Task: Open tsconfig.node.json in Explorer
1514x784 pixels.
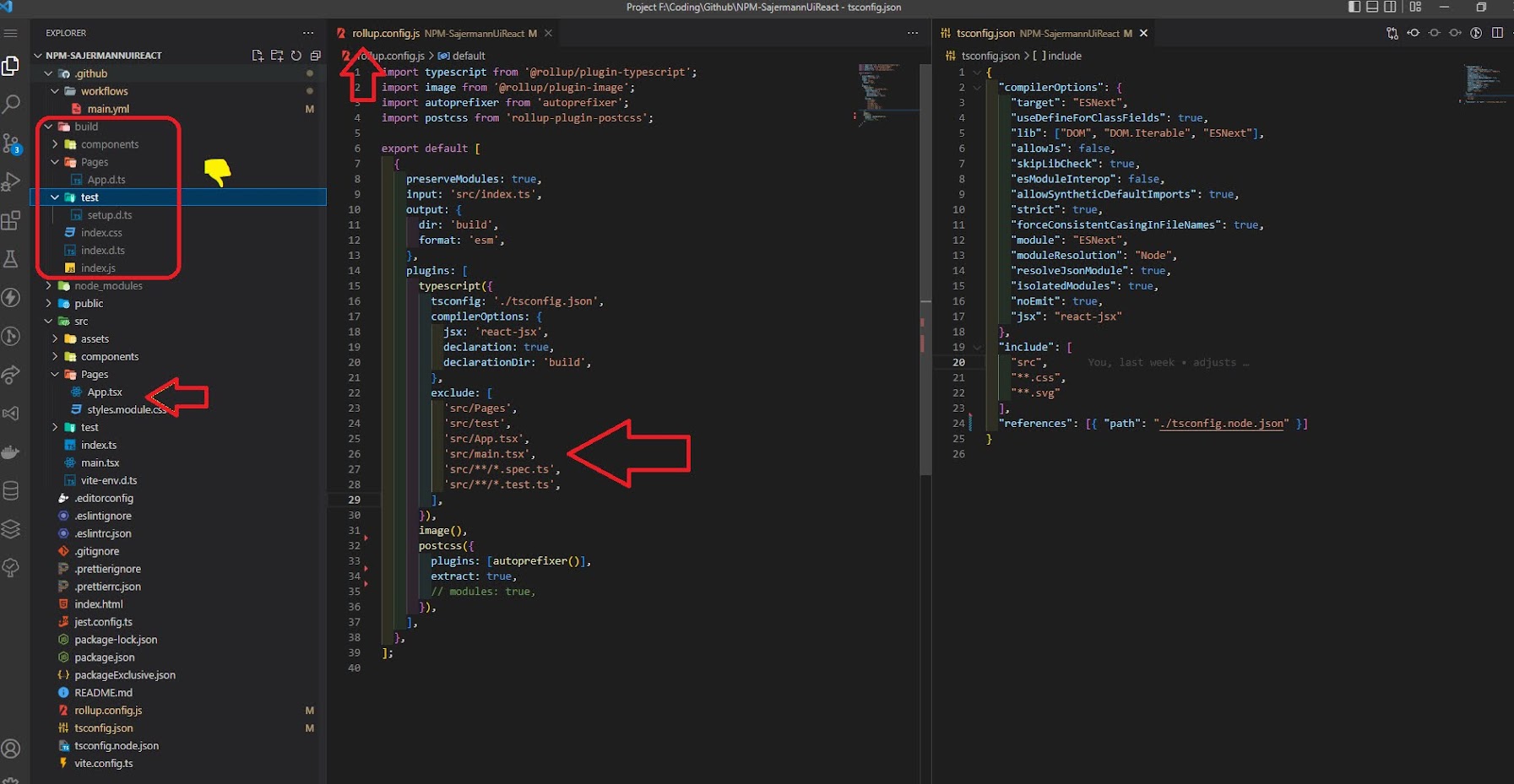Action: pos(116,746)
